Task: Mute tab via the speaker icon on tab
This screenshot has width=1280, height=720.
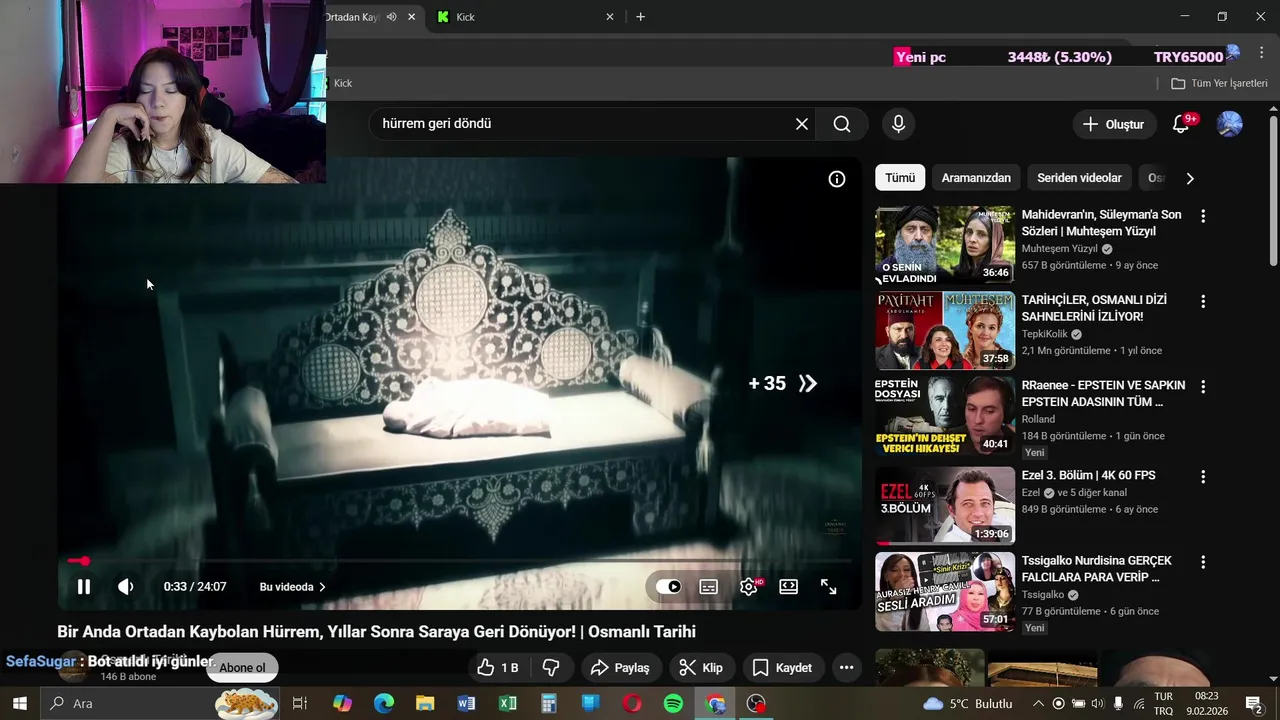Action: [x=392, y=17]
